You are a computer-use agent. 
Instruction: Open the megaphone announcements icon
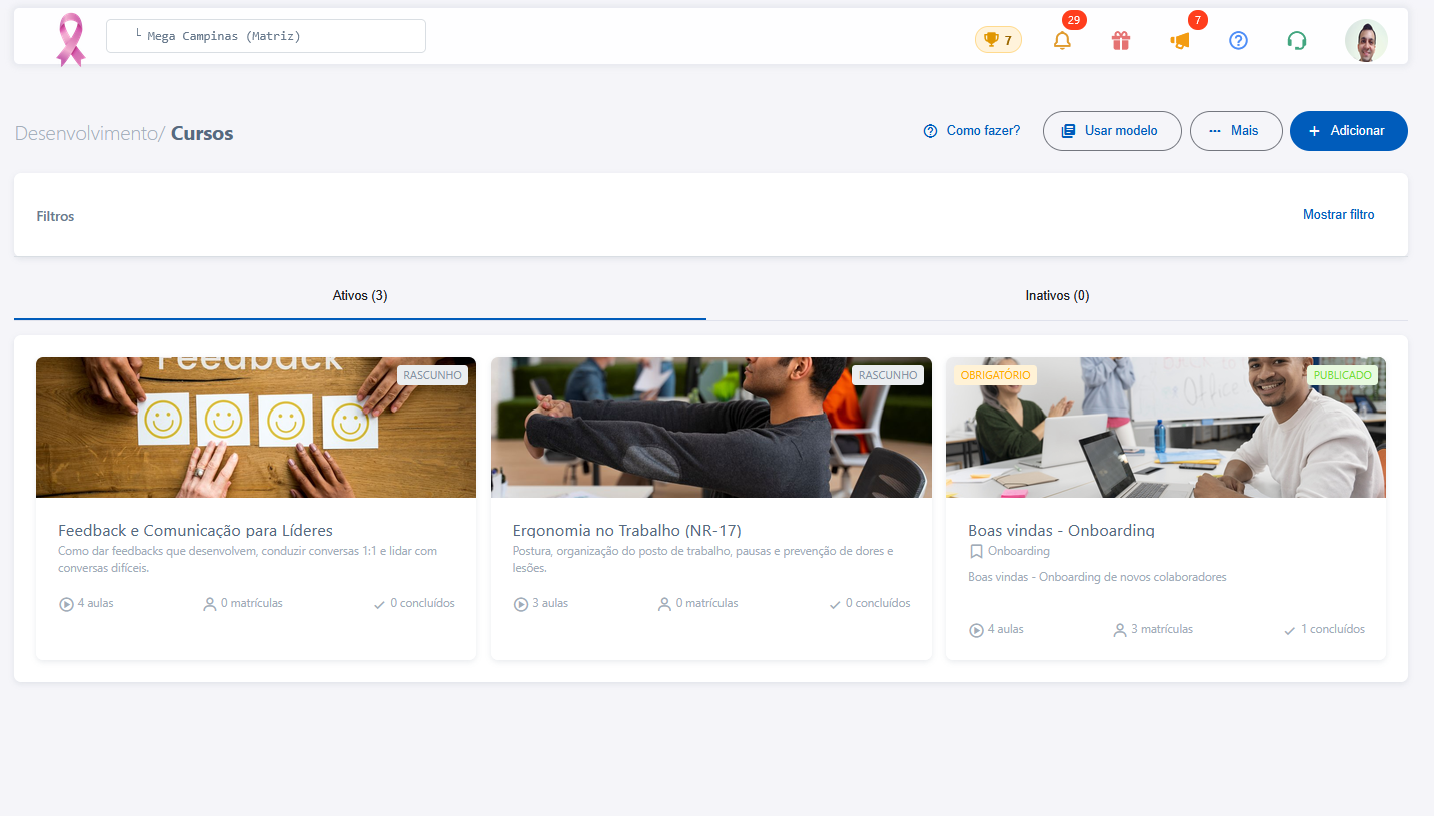pyautogui.click(x=1180, y=41)
